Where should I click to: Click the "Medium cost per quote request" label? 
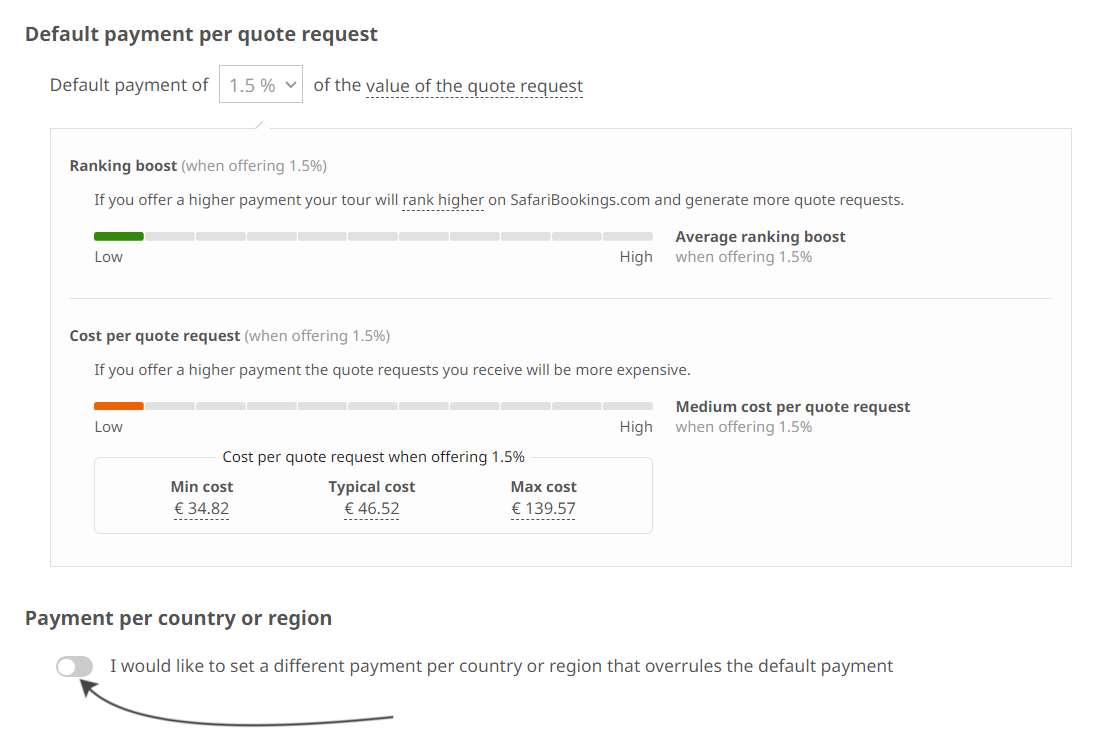tap(793, 407)
